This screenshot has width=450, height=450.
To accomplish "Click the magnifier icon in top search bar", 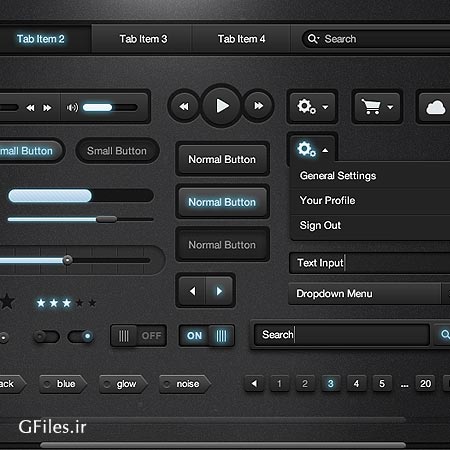I will pos(313,39).
